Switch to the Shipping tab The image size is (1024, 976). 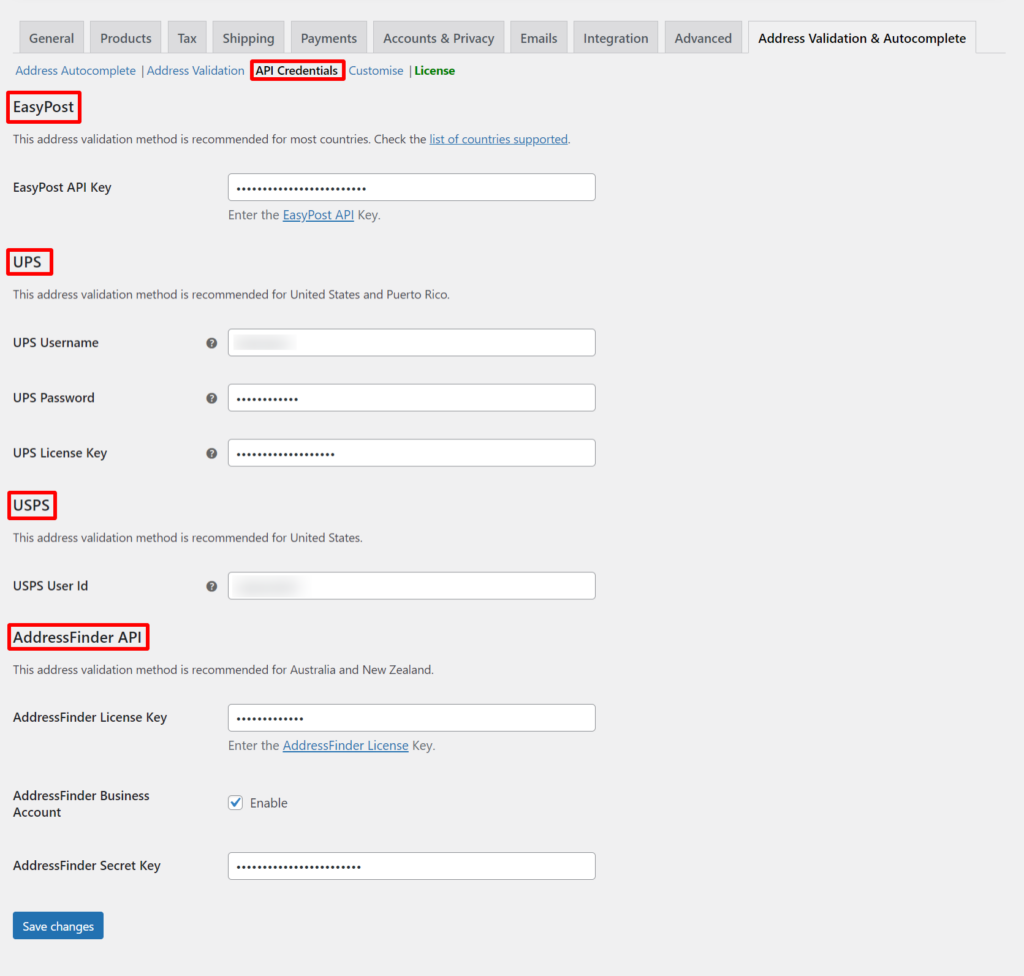(248, 37)
